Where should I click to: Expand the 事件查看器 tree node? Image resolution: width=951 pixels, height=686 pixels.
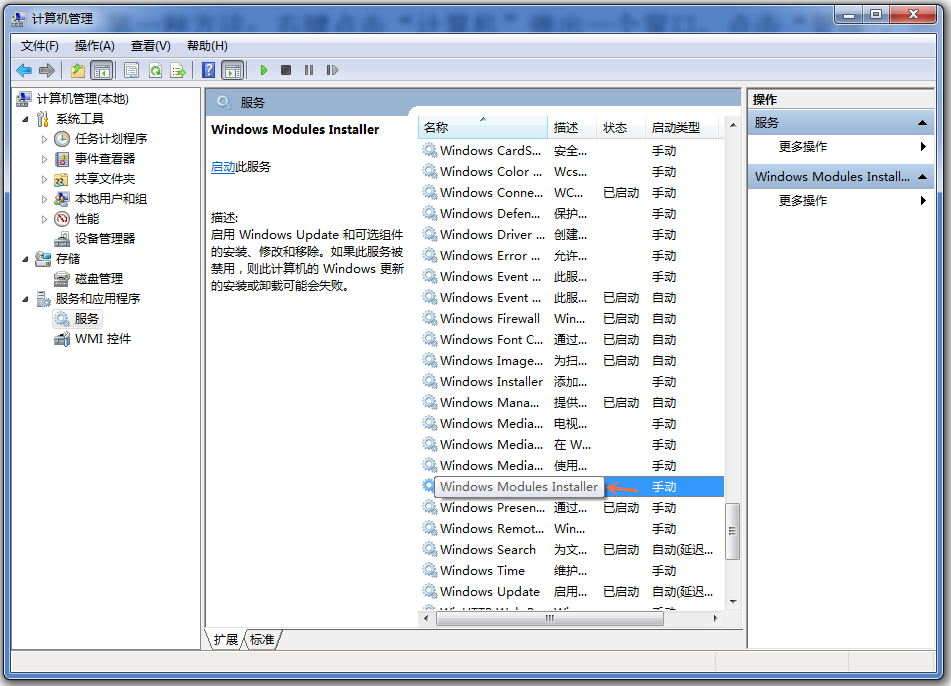(x=45, y=159)
